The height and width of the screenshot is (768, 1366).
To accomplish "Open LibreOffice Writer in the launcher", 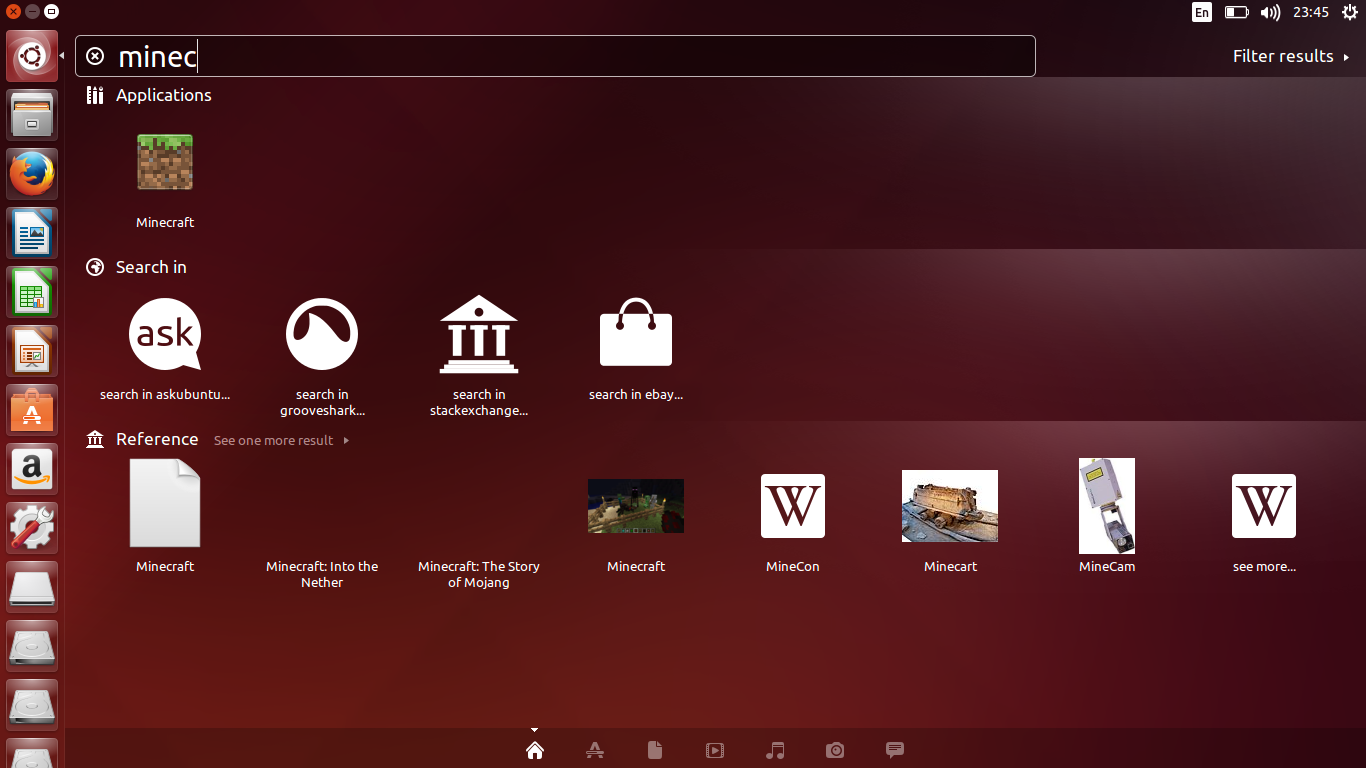I will [33, 233].
